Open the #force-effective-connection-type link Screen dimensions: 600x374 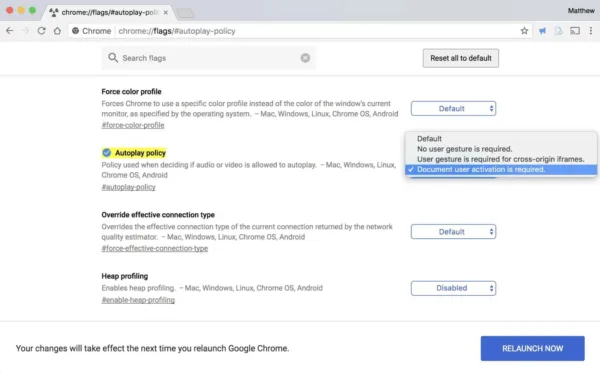(x=155, y=248)
